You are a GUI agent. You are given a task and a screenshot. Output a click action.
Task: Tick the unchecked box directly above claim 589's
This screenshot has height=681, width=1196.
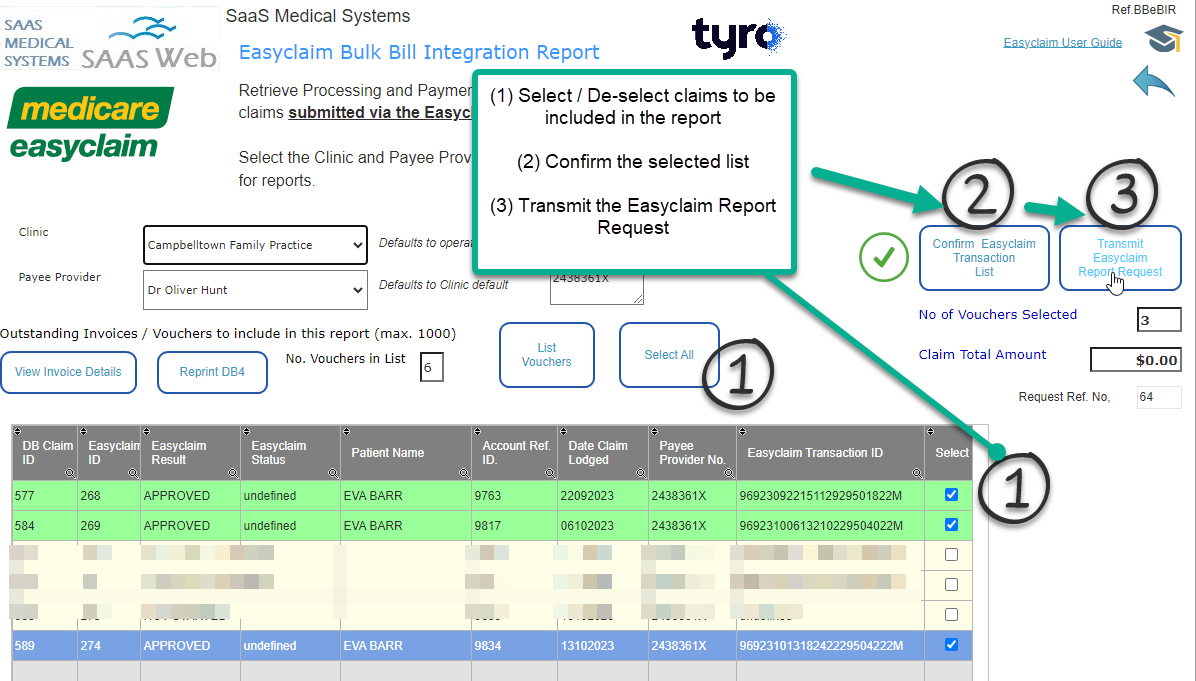click(x=951, y=615)
